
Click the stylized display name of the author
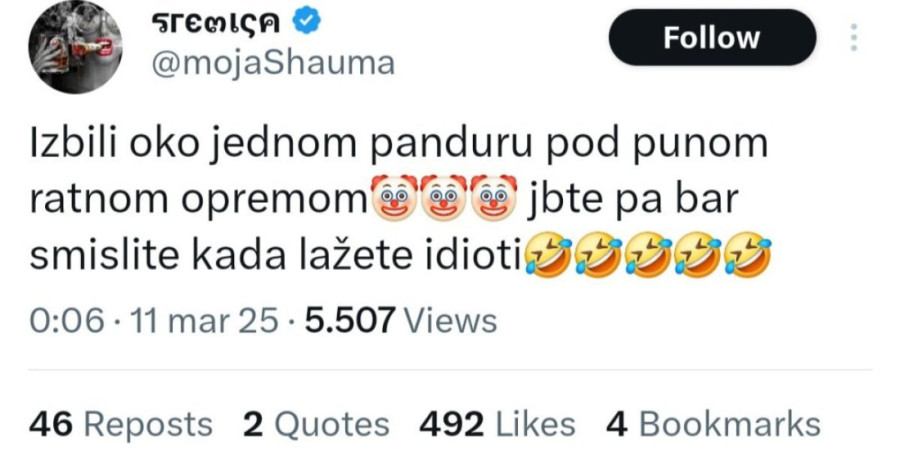click(216, 23)
